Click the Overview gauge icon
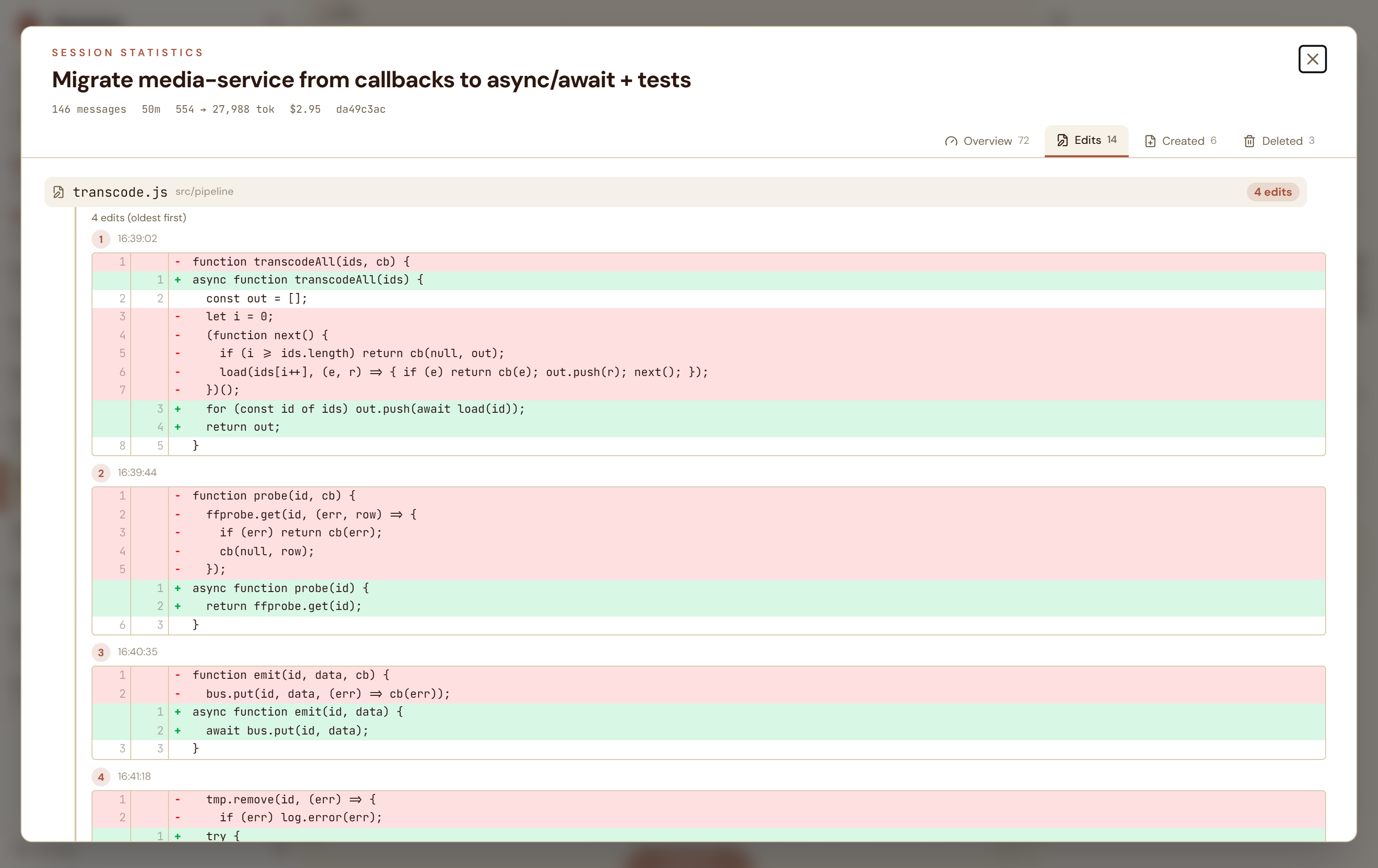Viewport: 1378px width, 868px height. [x=950, y=142]
